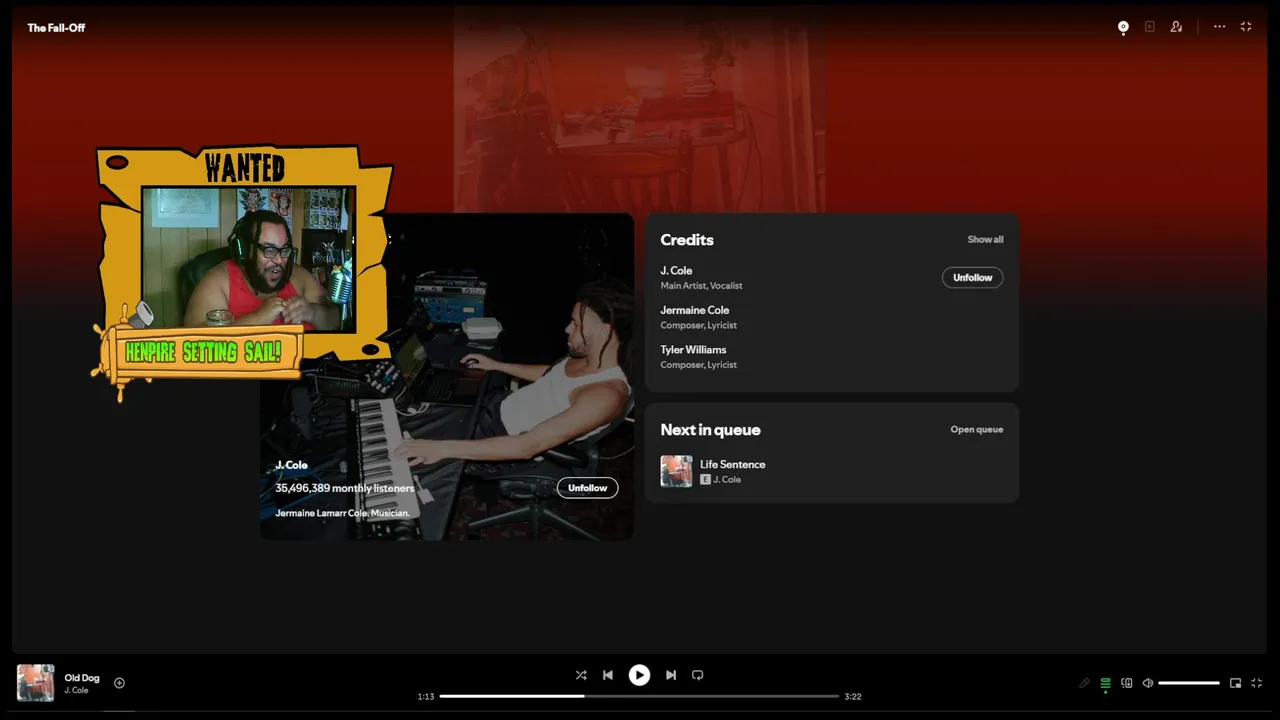
Task: Open the lyrics microphone icon in the player bar
Action: [1084, 683]
